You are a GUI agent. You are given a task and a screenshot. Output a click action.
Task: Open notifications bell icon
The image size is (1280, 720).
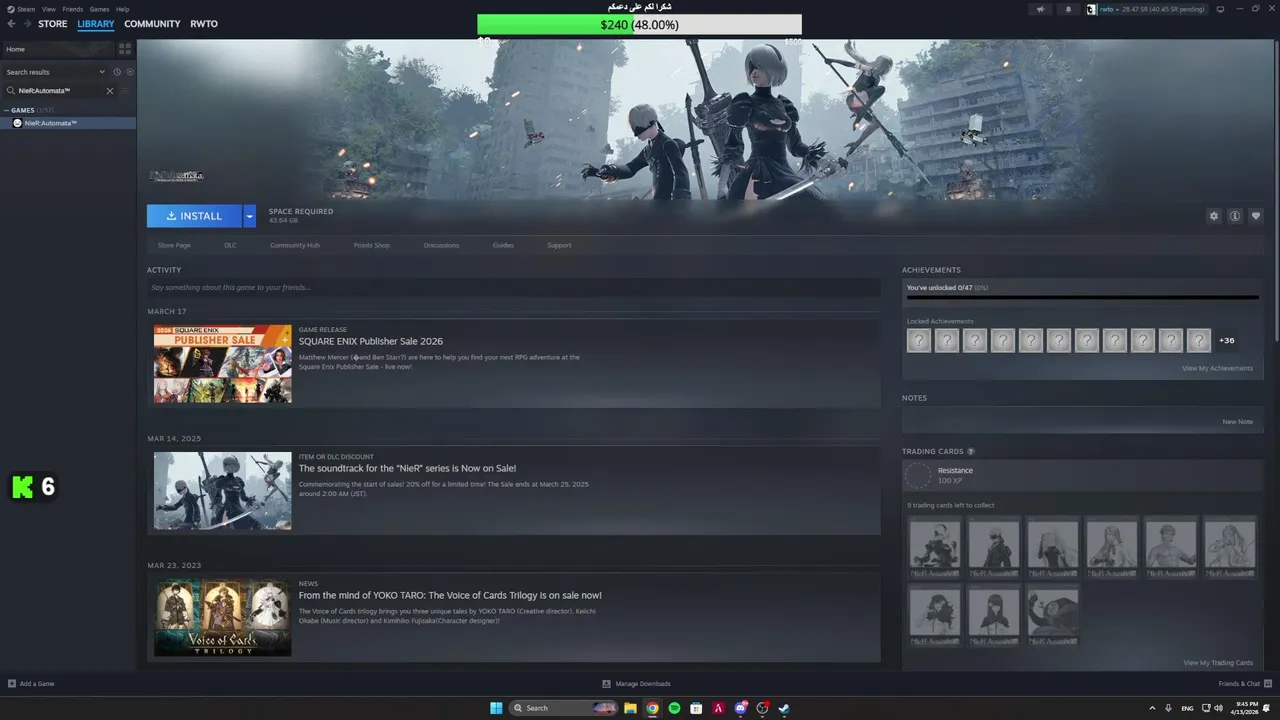[1068, 9]
